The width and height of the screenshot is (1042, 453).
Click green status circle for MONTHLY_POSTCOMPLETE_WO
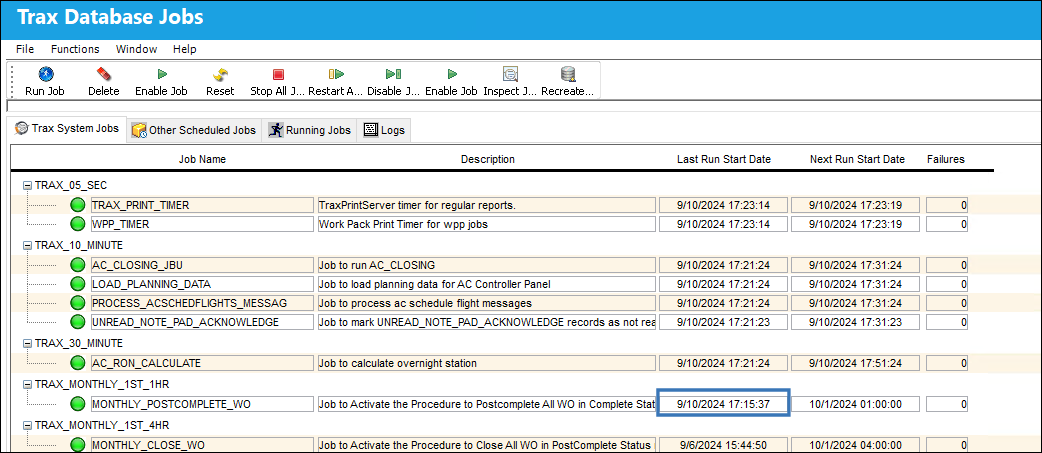pos(78,404)
